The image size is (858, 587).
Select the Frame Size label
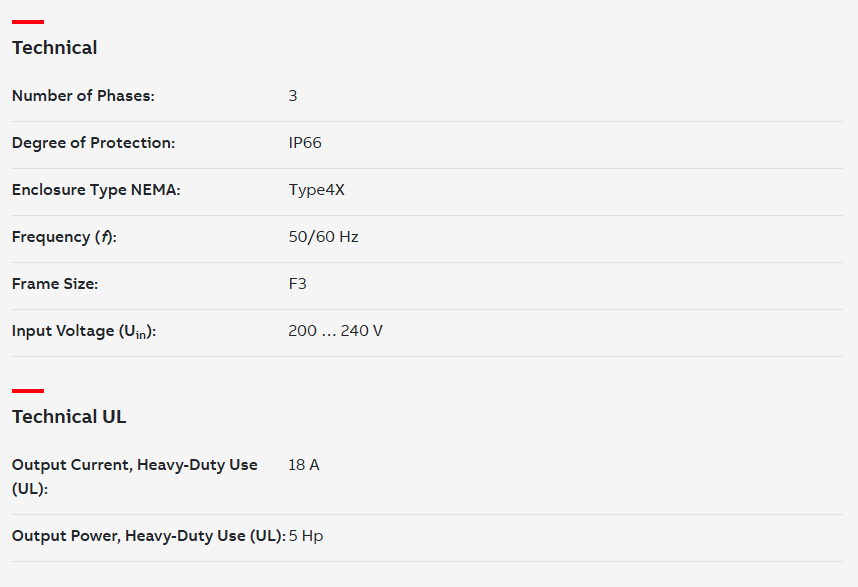tap(55, 284)
